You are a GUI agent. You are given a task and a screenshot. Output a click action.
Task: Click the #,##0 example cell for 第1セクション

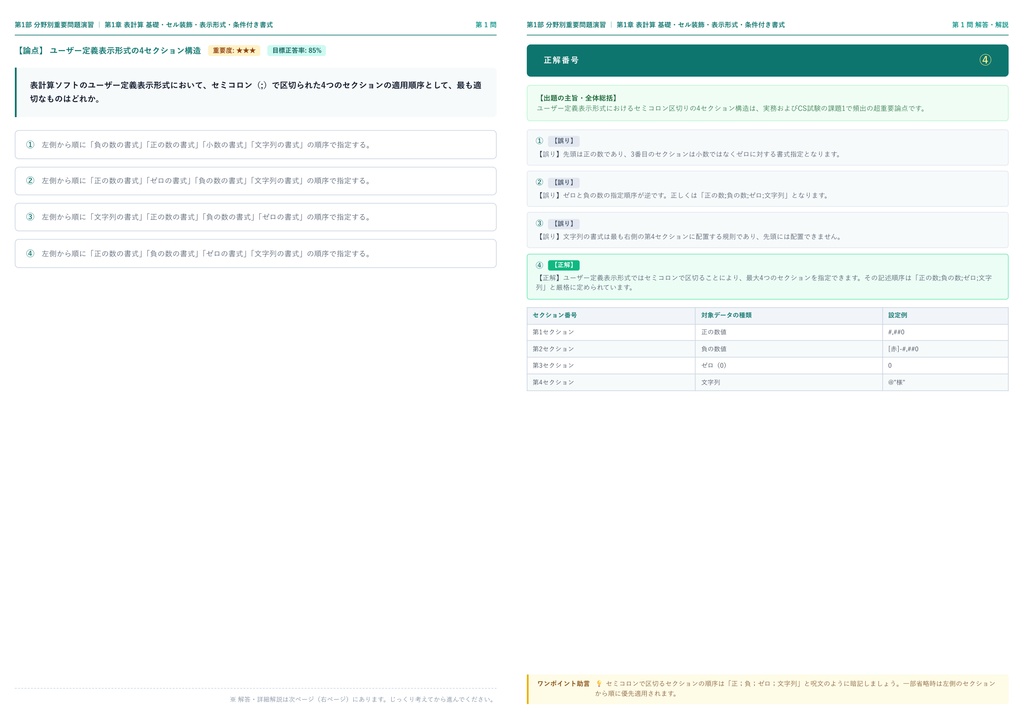coord(945,332)
